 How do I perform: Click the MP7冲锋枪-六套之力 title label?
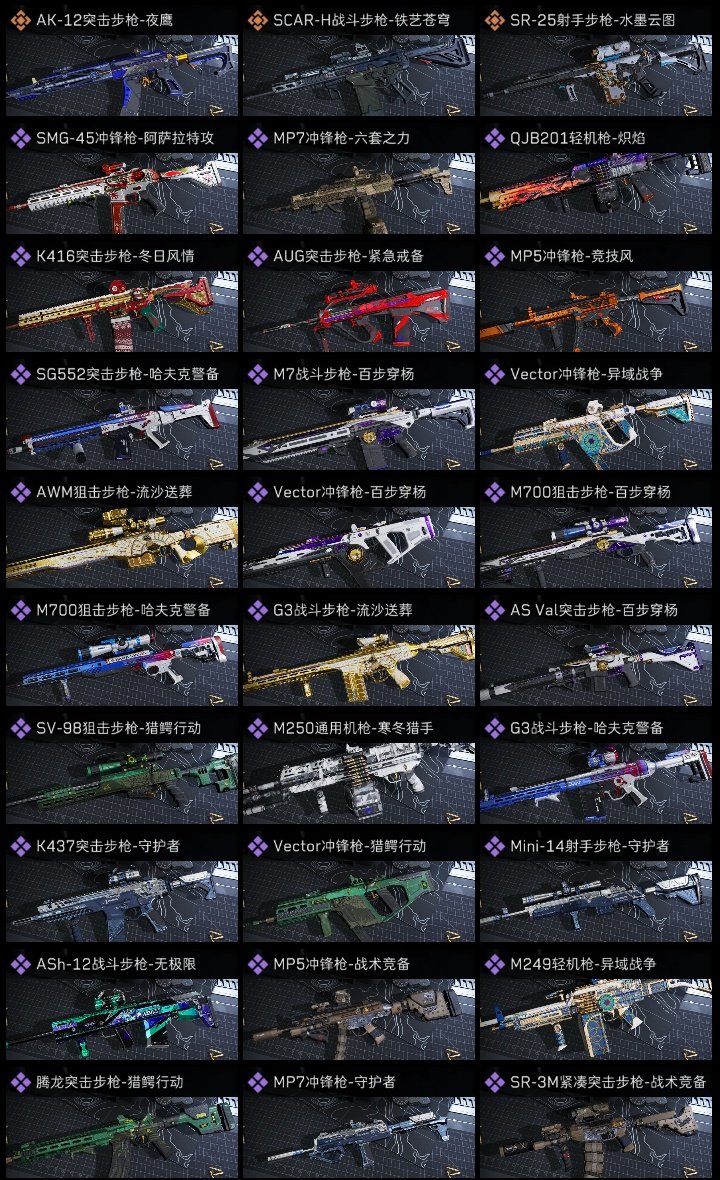tap(342, 138)
